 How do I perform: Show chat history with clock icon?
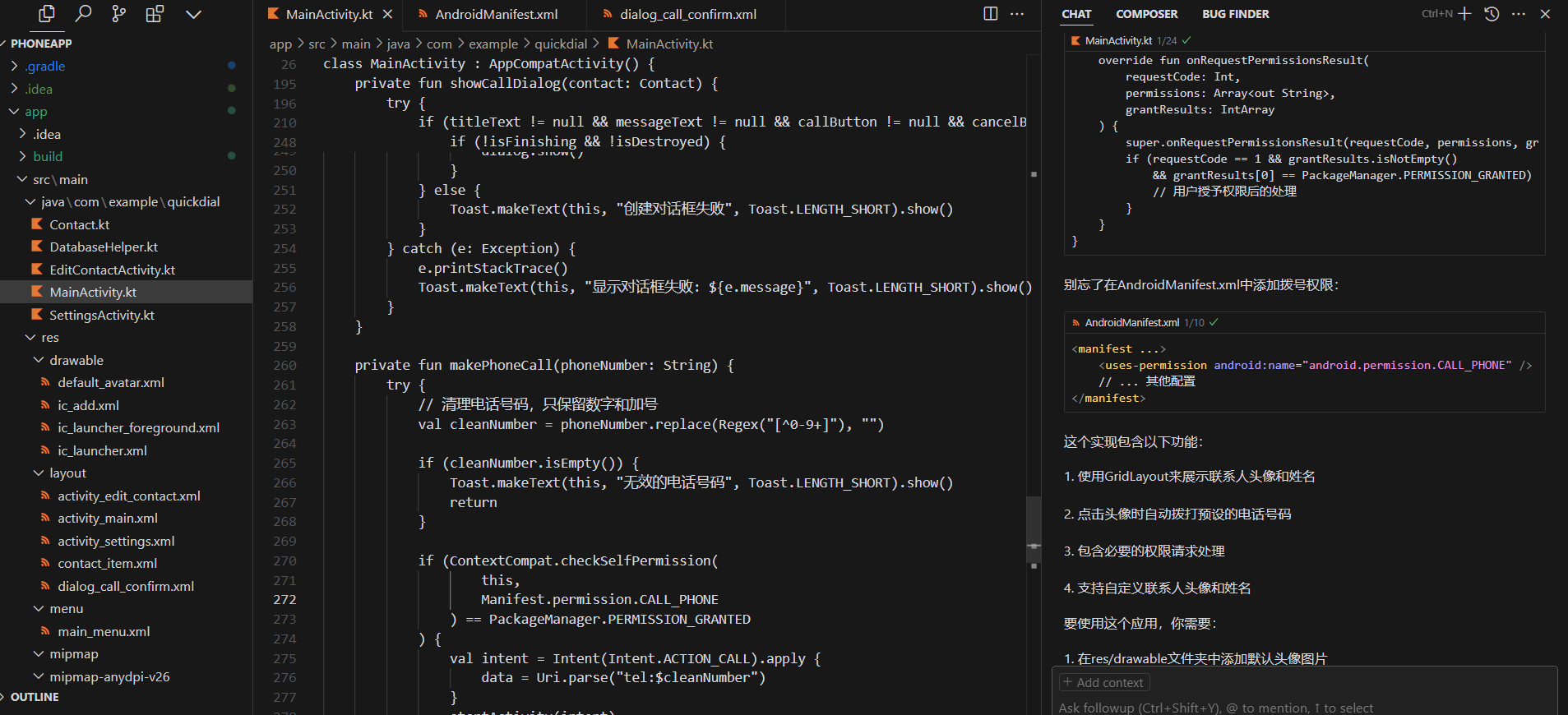pyautogui.click(x=1492, y=14)
